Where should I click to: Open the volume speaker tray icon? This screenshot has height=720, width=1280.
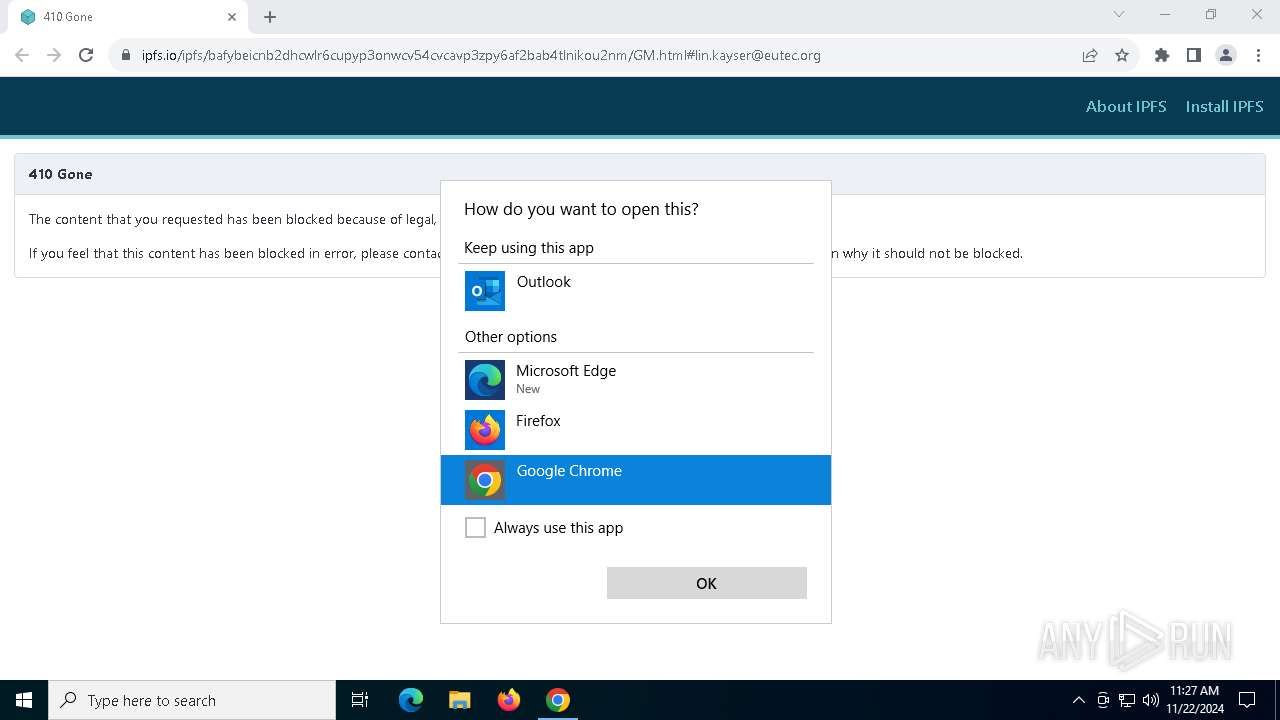click(x=1151, y=700)
